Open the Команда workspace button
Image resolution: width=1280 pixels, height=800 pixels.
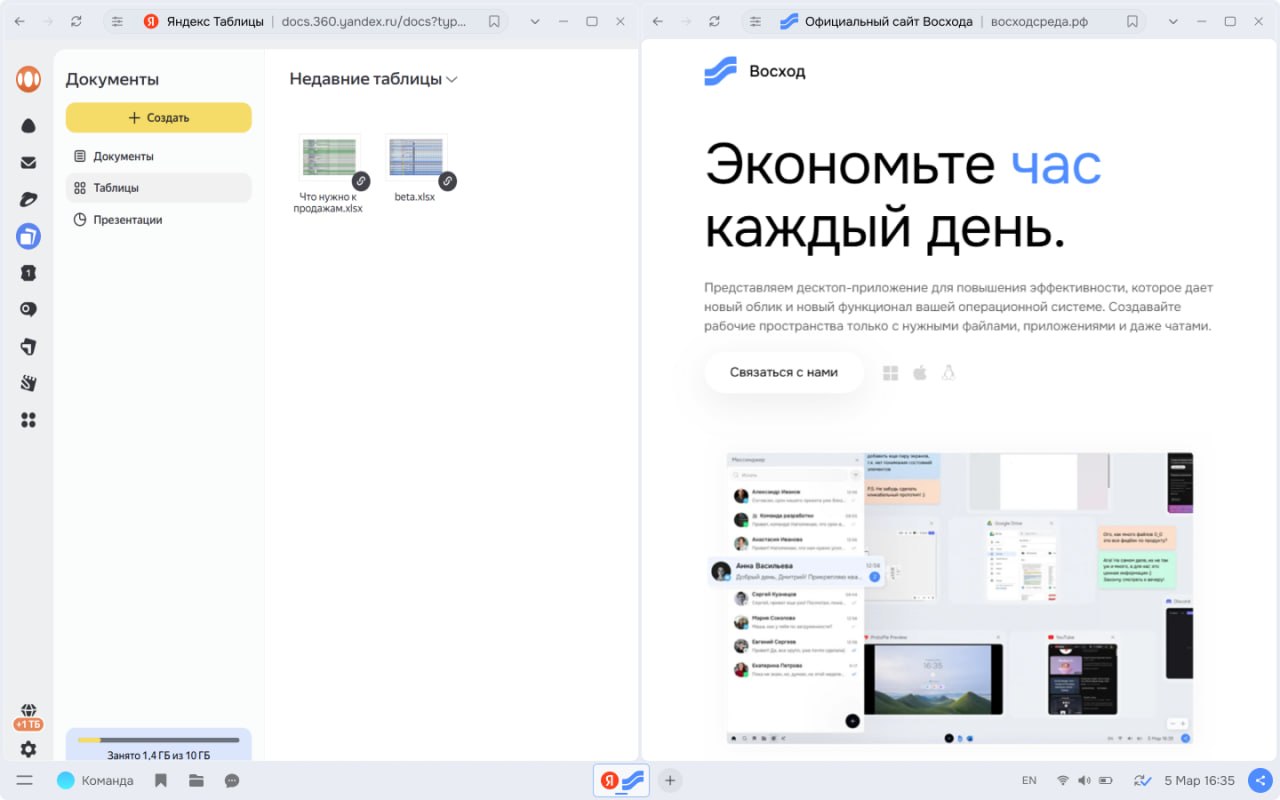(x=95, y=780)
